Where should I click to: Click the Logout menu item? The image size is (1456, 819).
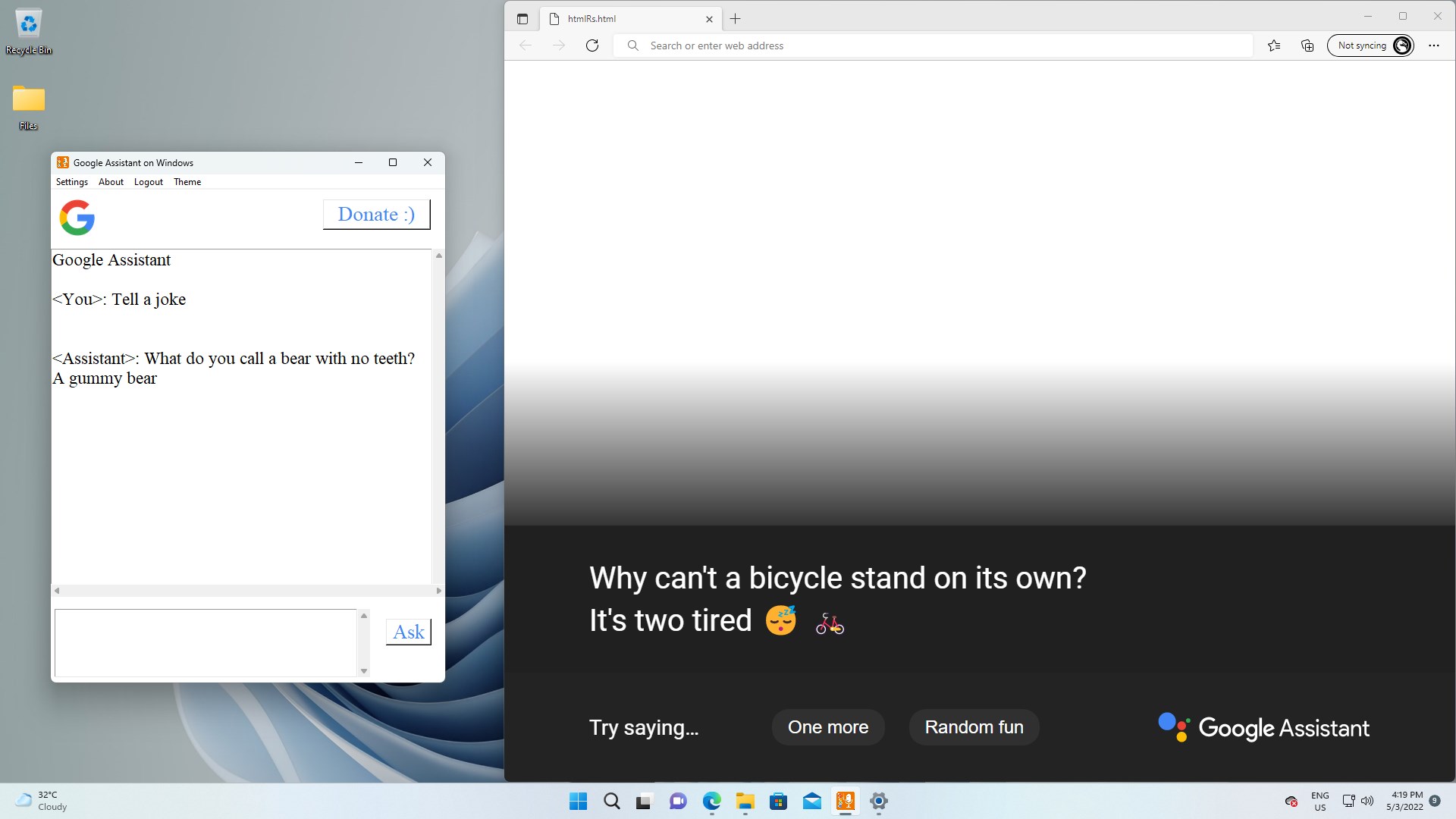pos(149,182)
